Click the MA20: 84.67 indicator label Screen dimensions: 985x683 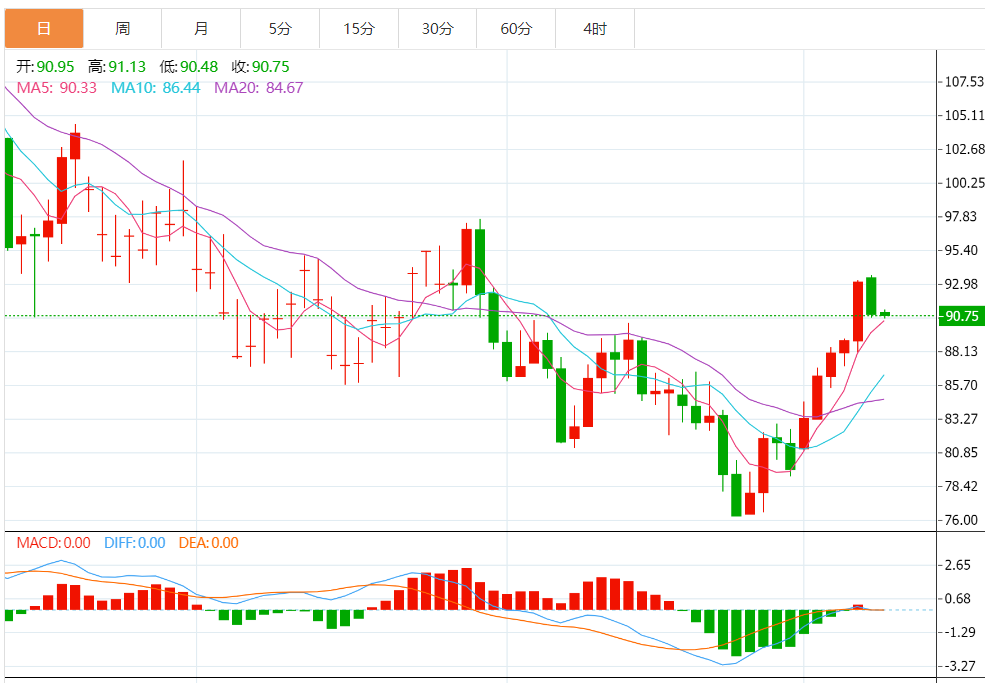tap(259, 87)
